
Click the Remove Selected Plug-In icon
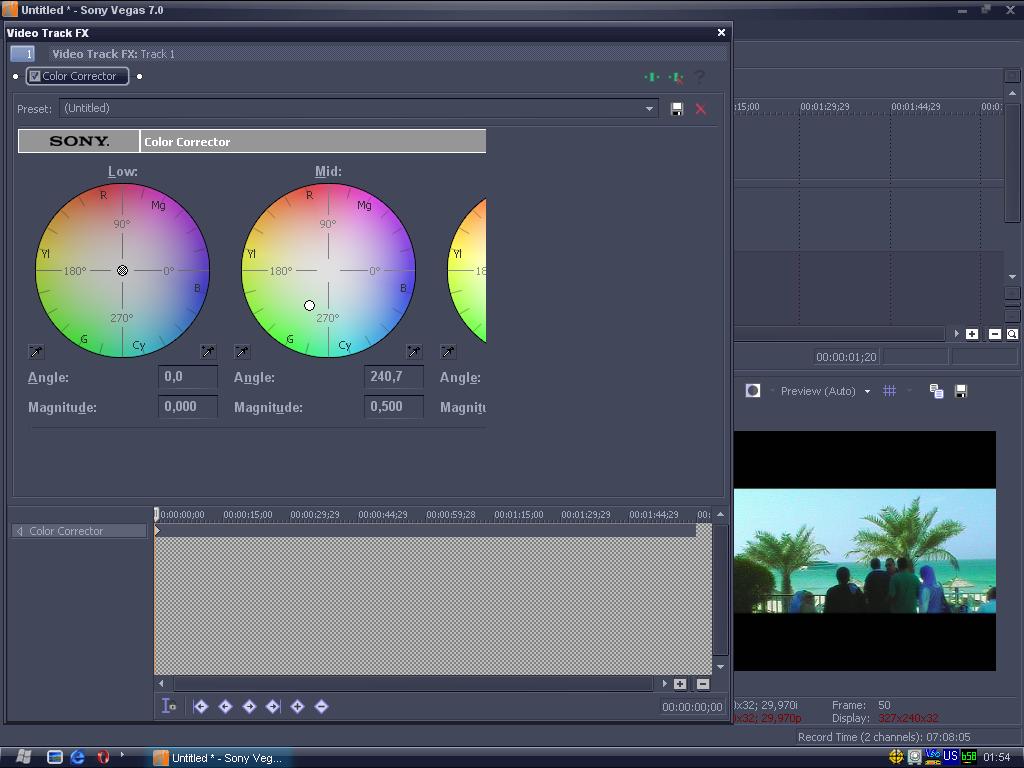coord(676,78)
